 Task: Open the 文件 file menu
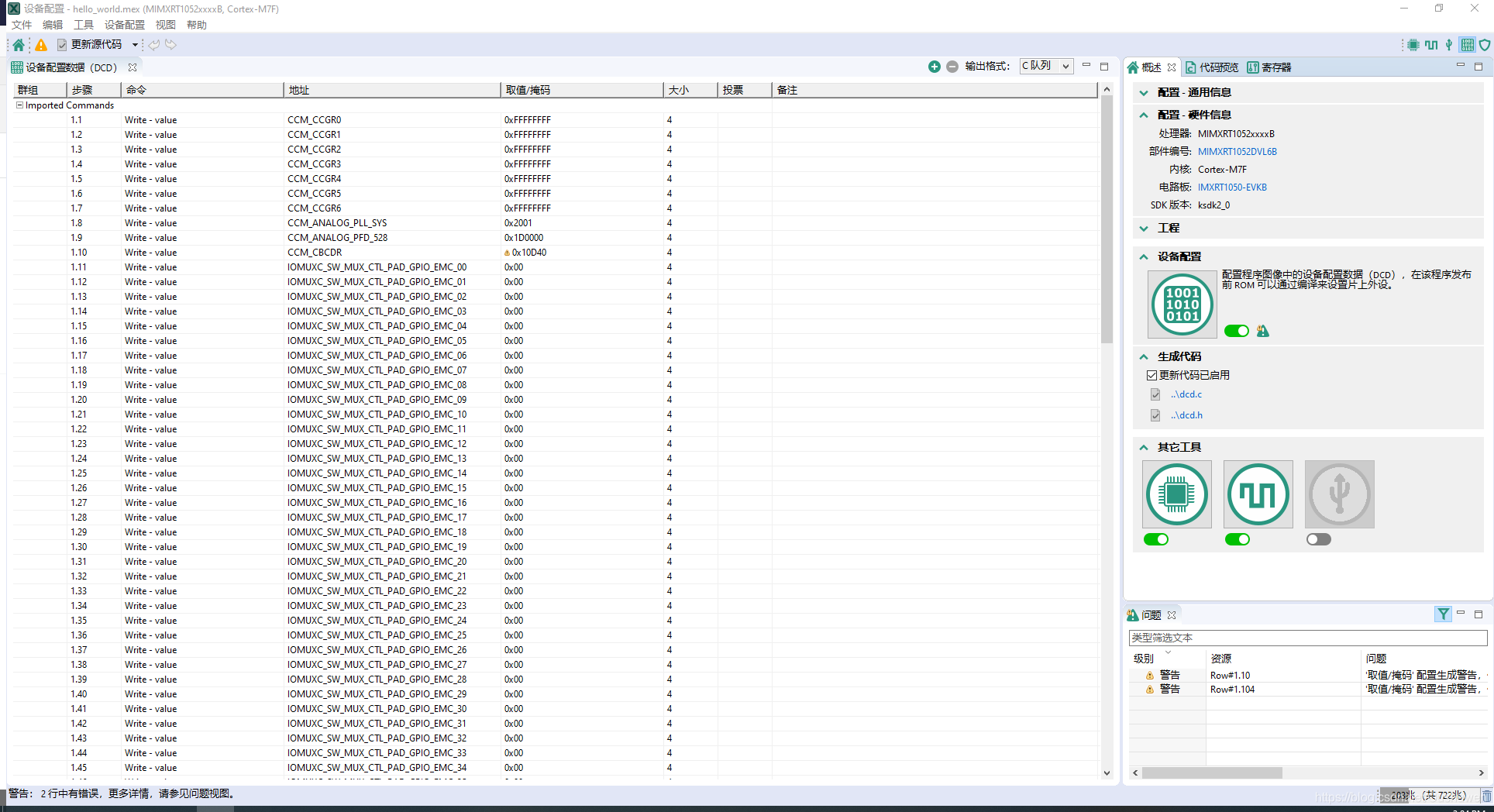(x=22, y=25)
